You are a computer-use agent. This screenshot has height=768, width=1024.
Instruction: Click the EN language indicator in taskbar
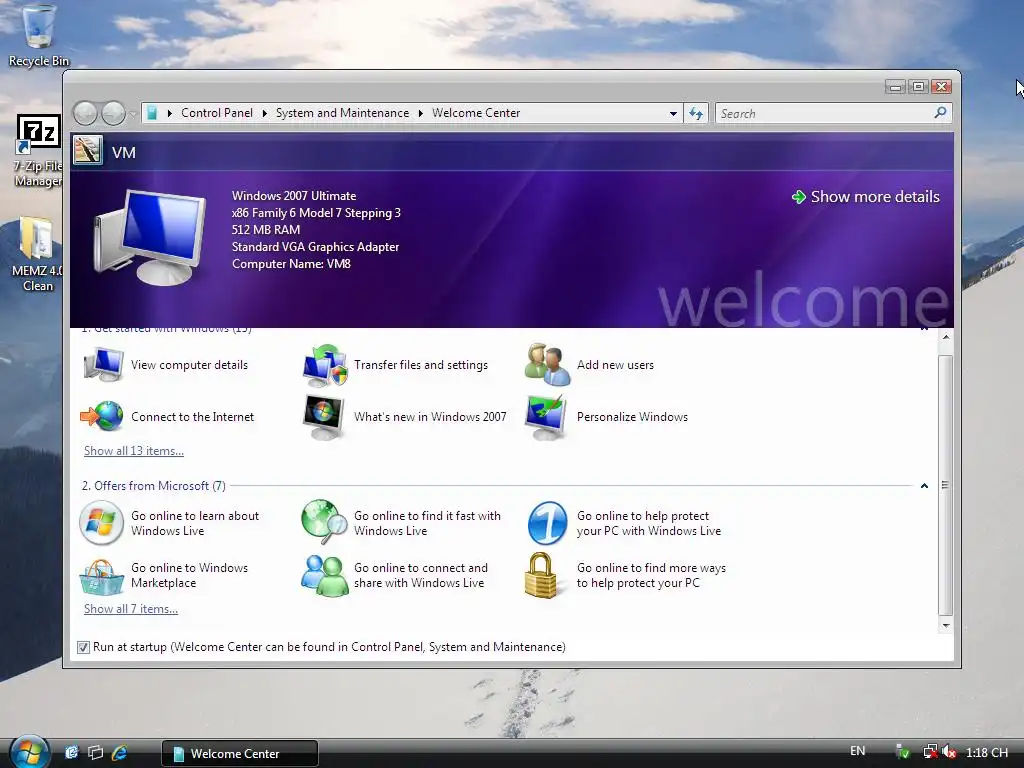pos(857,751)
